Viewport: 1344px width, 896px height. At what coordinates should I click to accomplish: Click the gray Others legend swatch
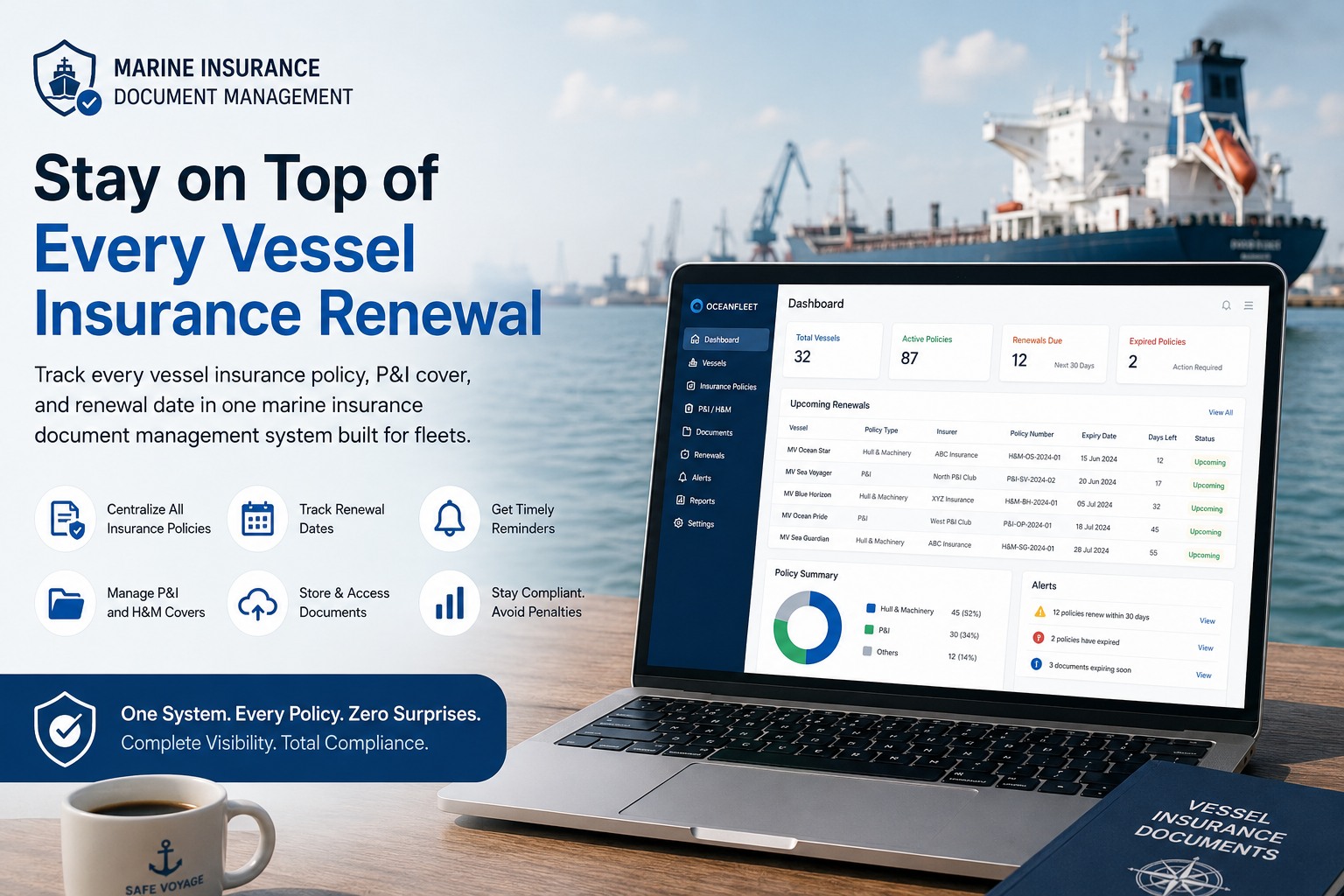[x=867, y=651]
